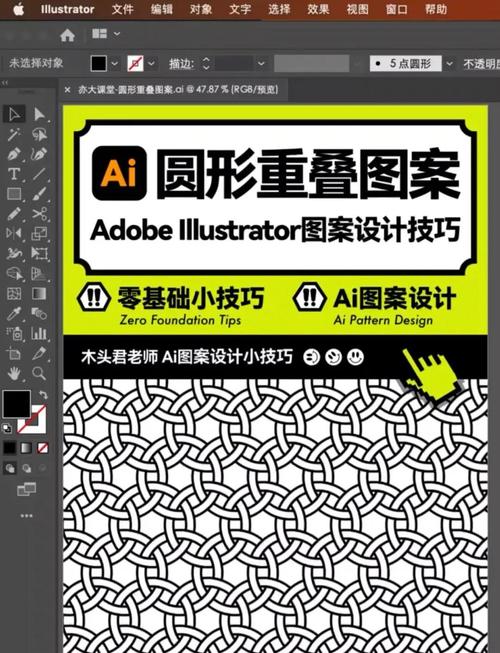Select the Pen tool

[x=14, y=154]
